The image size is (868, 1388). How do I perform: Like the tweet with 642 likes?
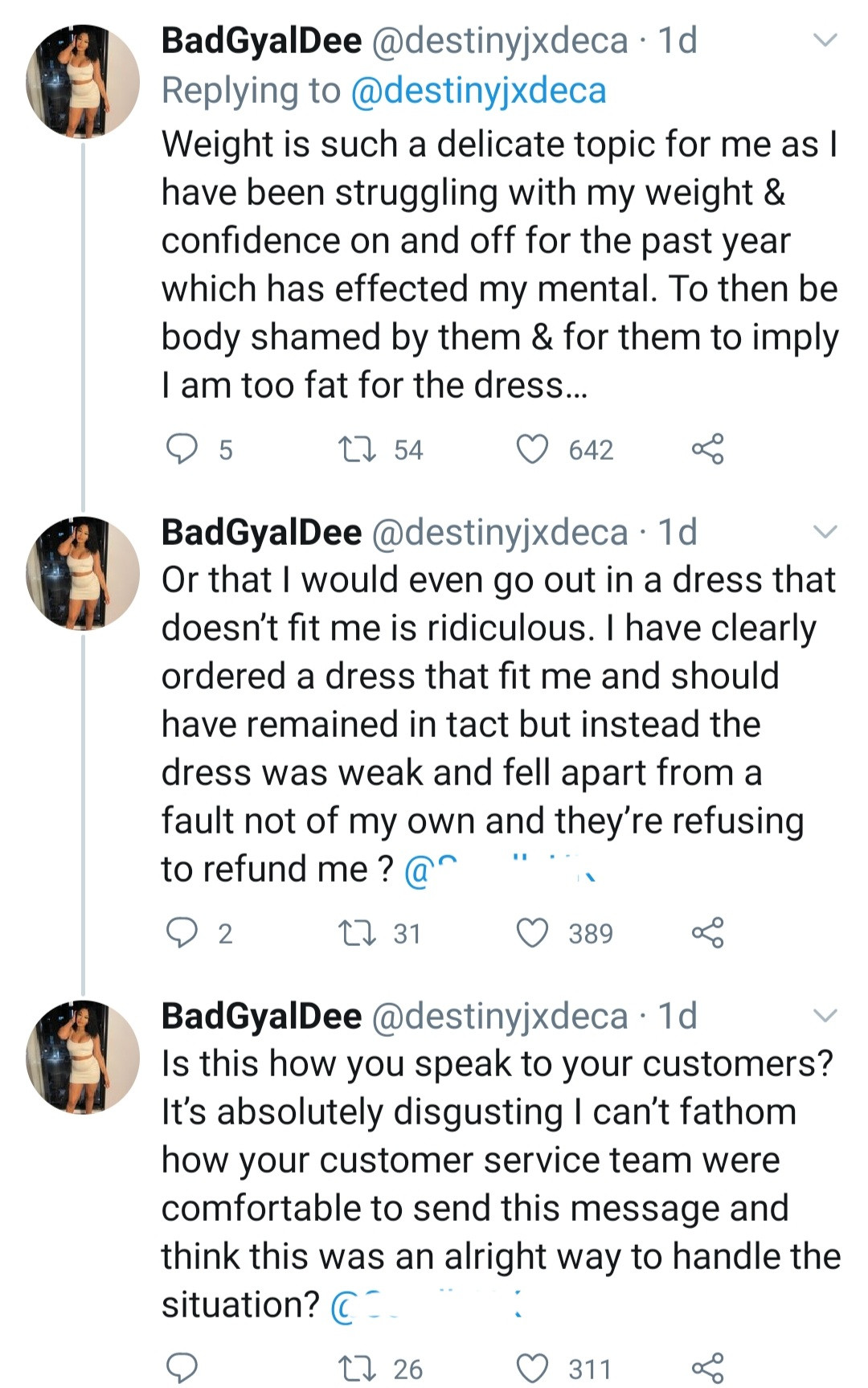point(532,449)
